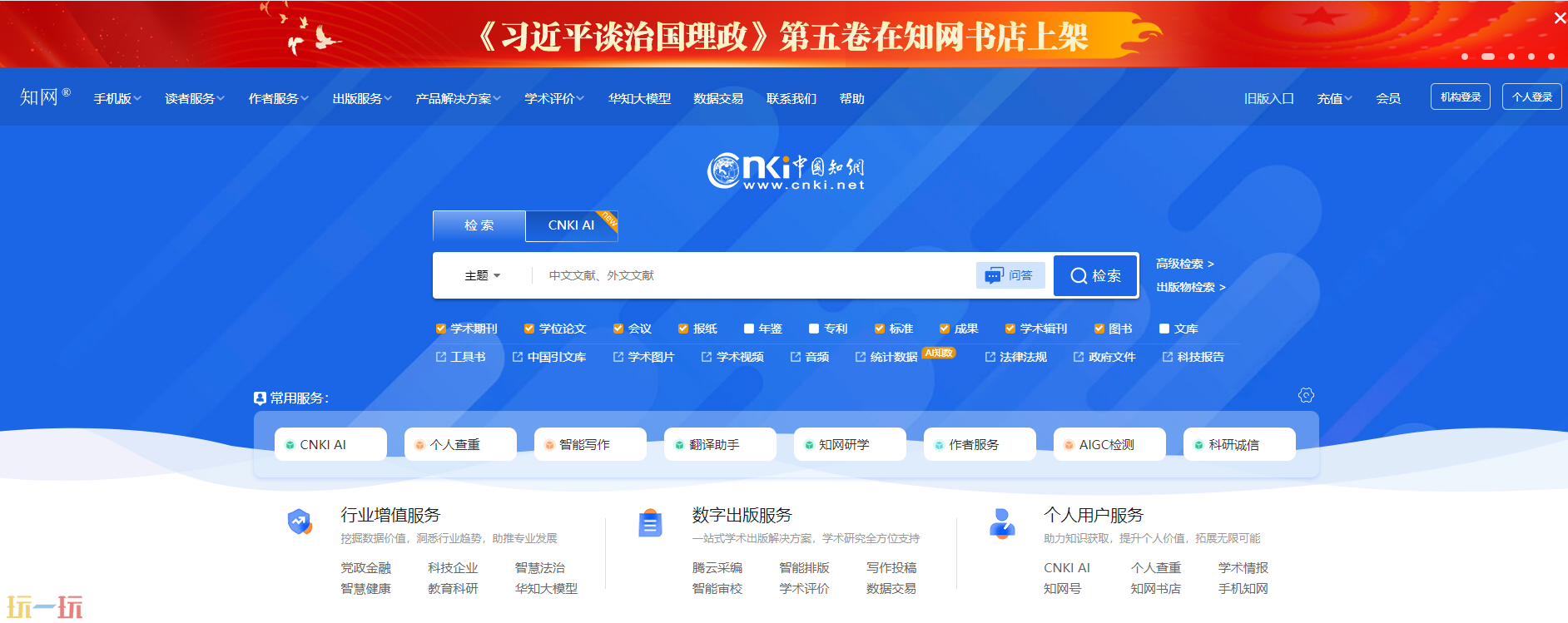Viewport: 1568px width, 623px height.
Task: Expand the 学术评价 menu
Action: [x=554, y=98]
